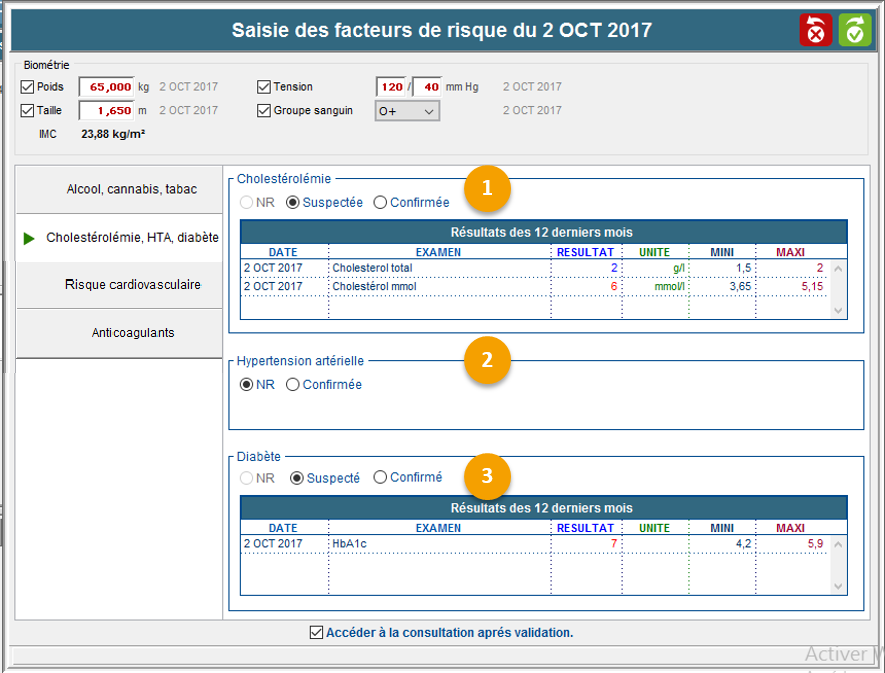Select Confirmé for Diabète
The width and height of the screenshot is (885, 673).
(x=380, y=478)
